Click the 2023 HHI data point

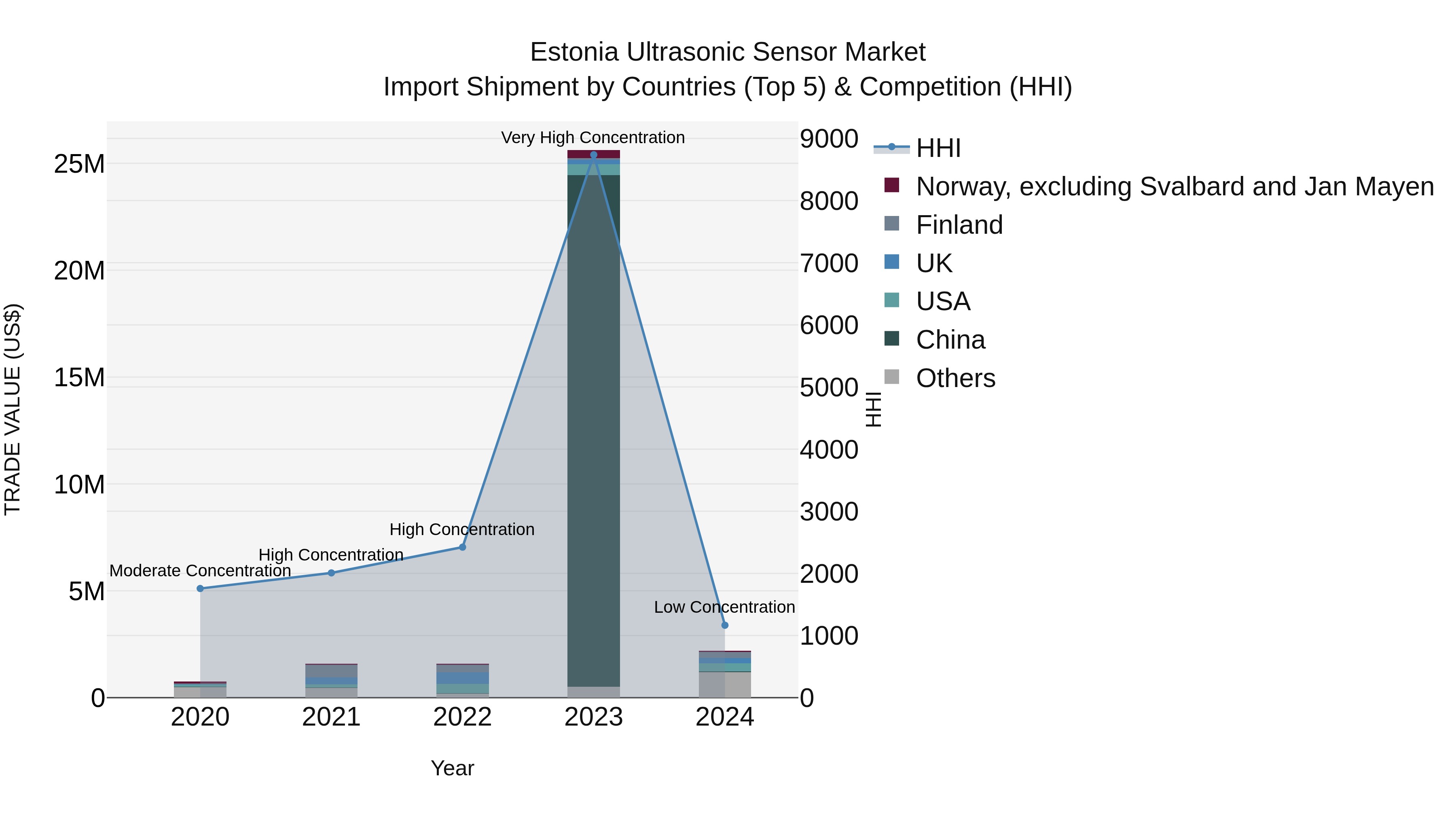593,155
